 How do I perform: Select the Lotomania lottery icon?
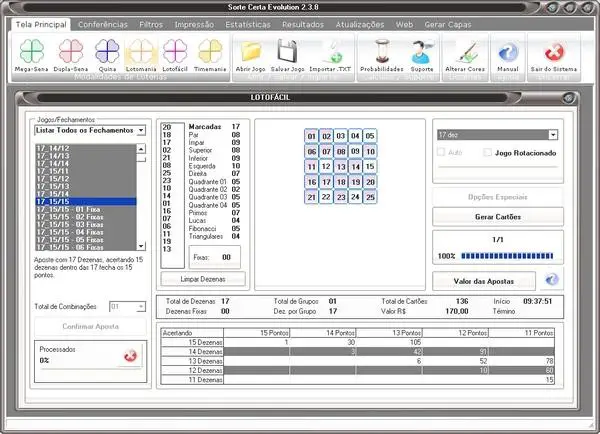pos(141,51)
